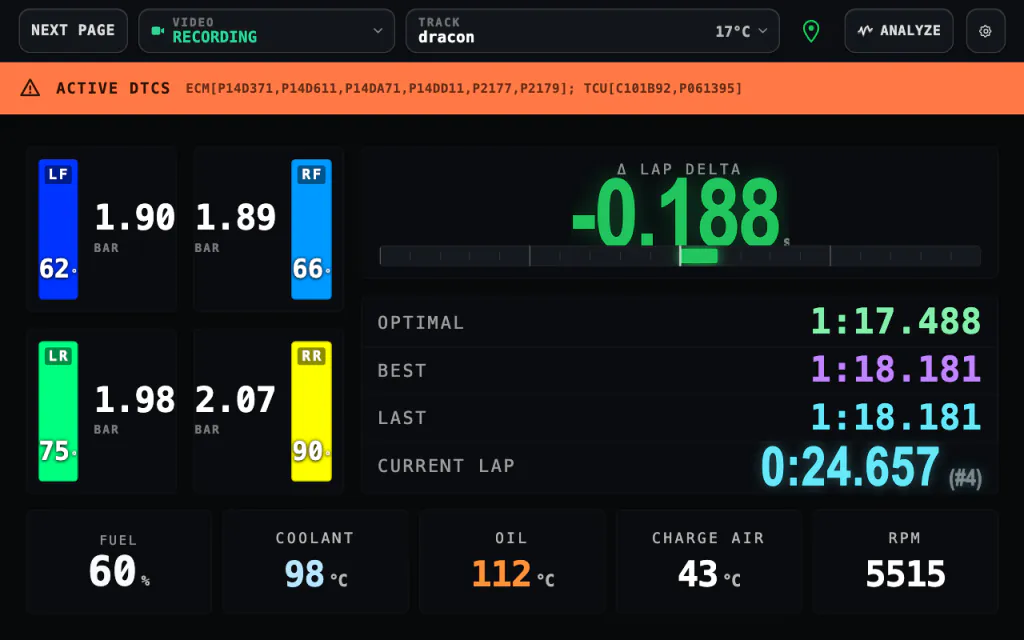
Task: Select the LF blue tire temperature bar
Action: pos(58,229)
